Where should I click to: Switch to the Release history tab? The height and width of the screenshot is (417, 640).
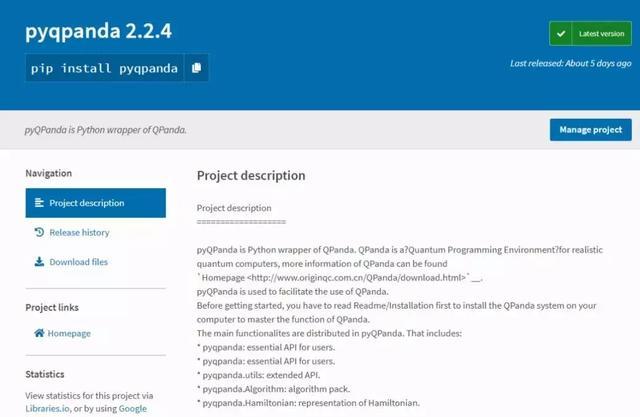point(78,232)
